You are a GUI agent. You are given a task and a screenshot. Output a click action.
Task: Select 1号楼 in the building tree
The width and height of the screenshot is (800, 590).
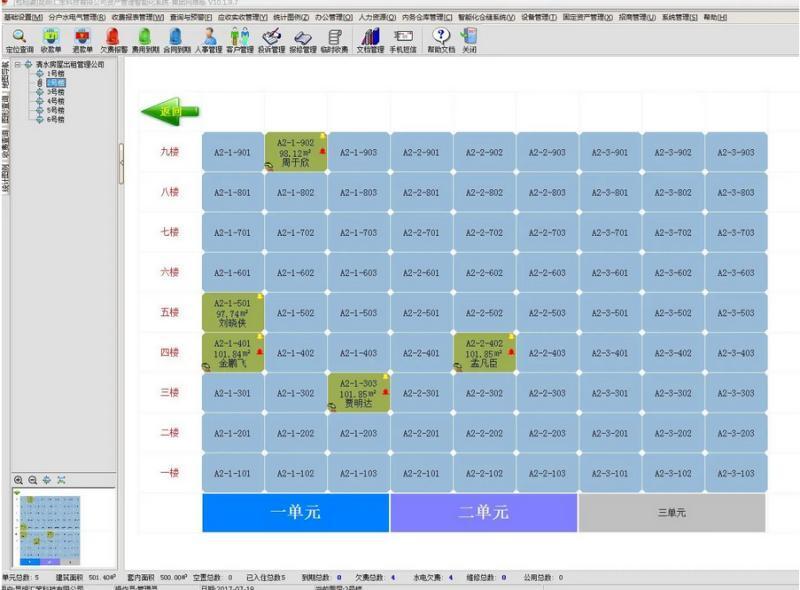(x=55, y=73)
